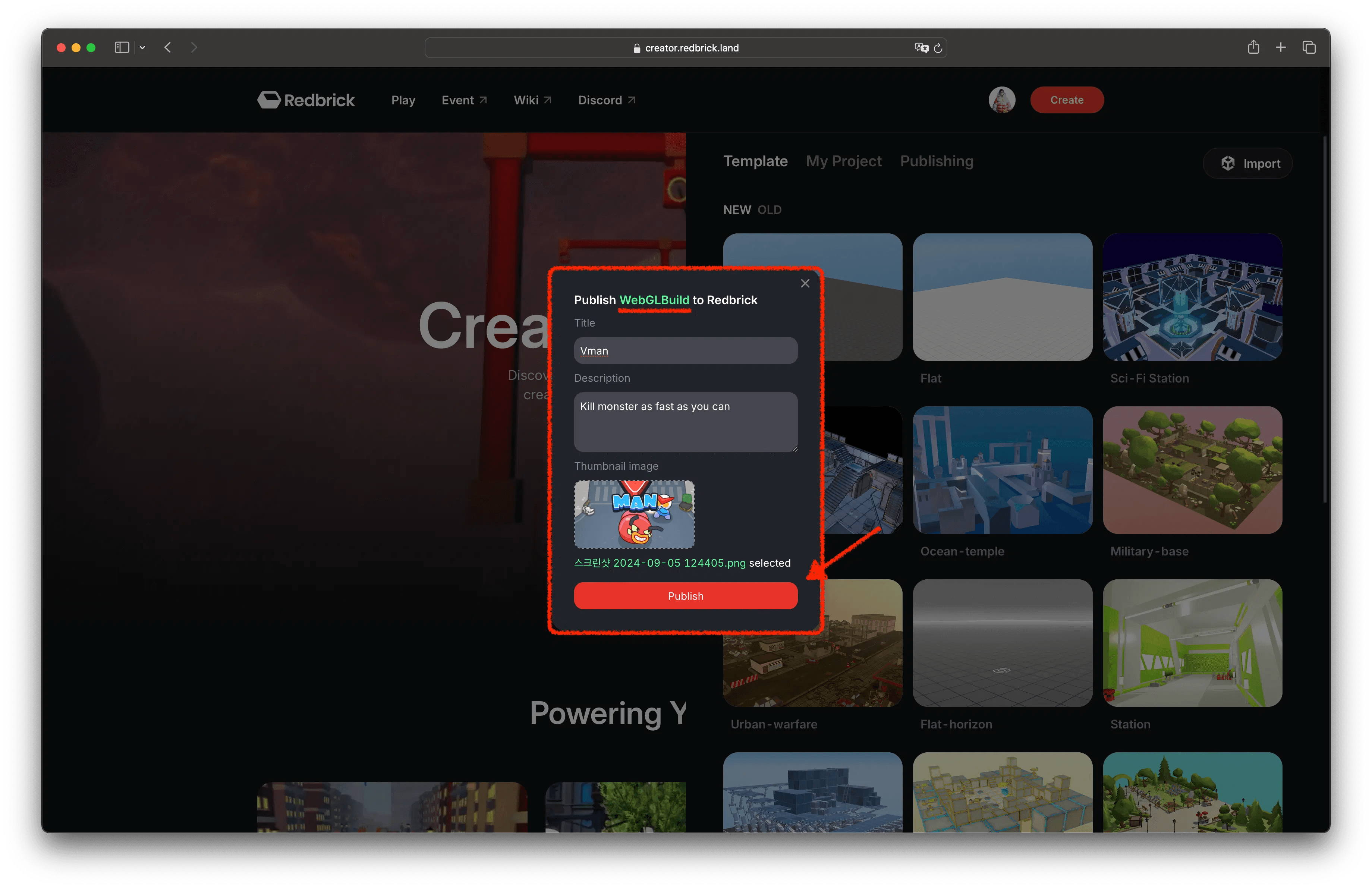Screen dimensions: 1372x888
Task: Click the Redbrick logo
Action: tap(306, 100)
